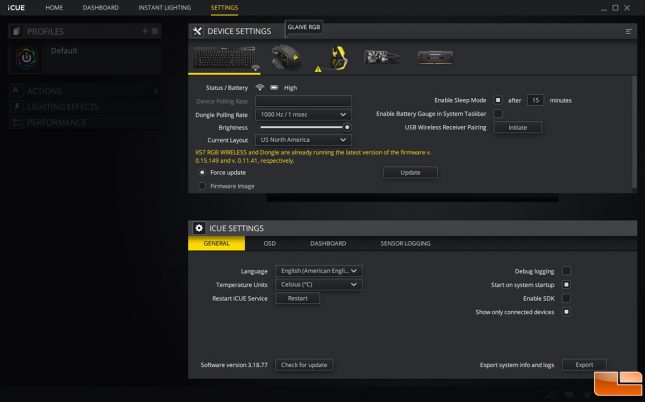
Task: Toggle Enable Sleep Mode checkbox
Action: 498,100
